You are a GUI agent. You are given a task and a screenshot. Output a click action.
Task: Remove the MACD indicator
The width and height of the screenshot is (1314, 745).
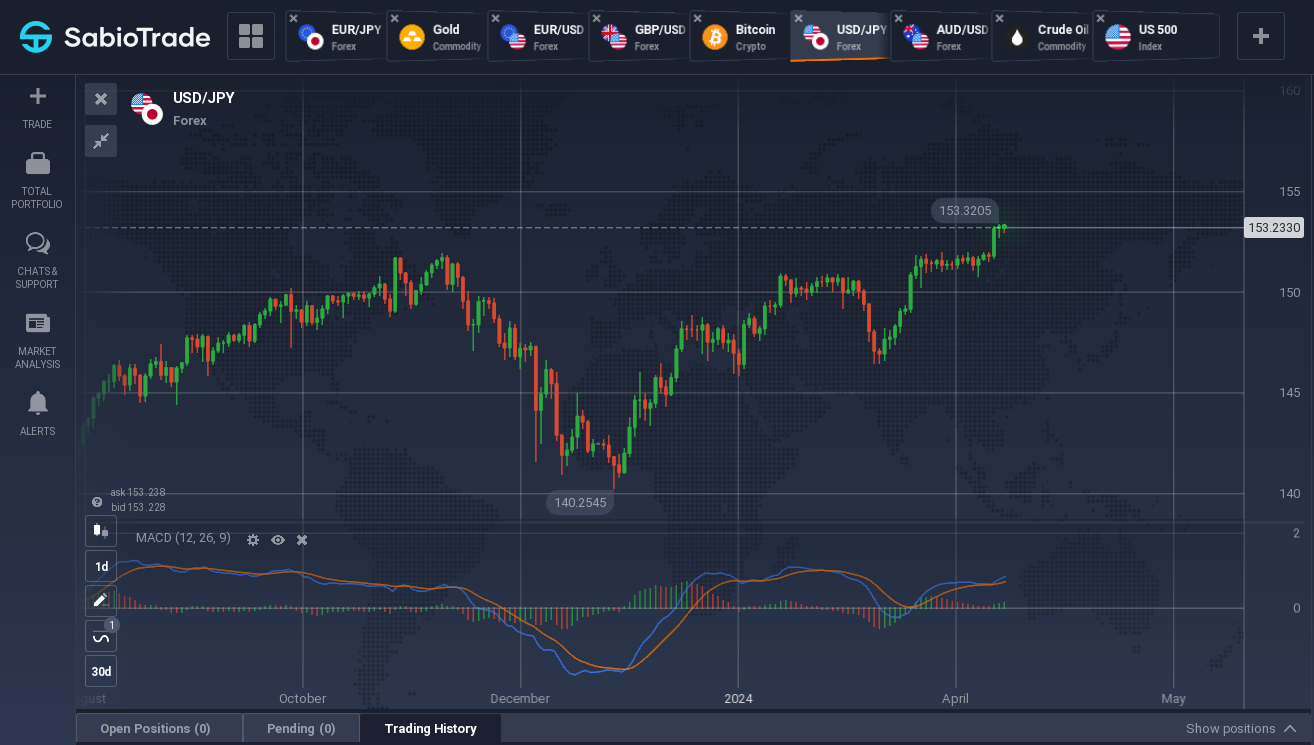[302, 540]
